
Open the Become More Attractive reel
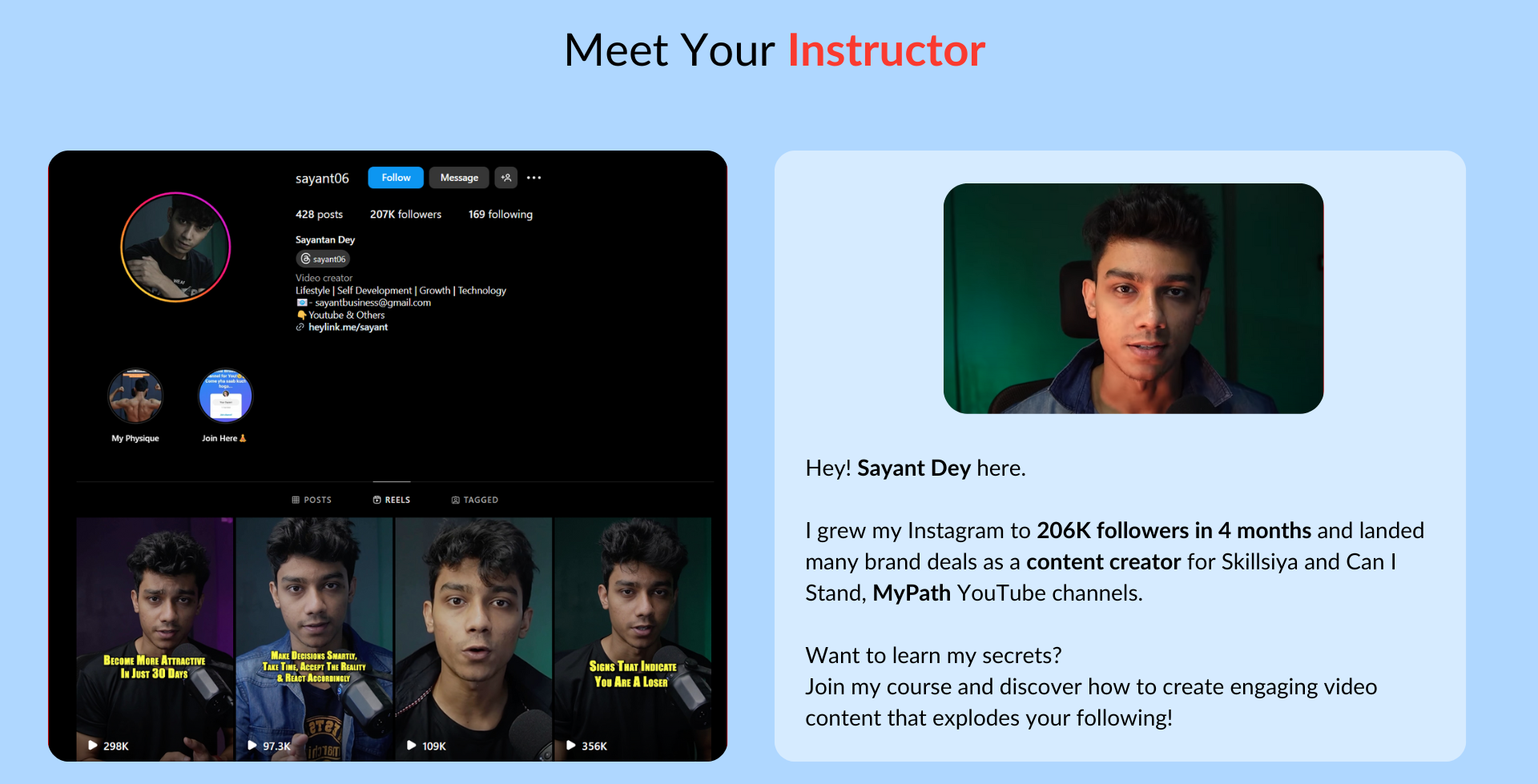point(155,638)
